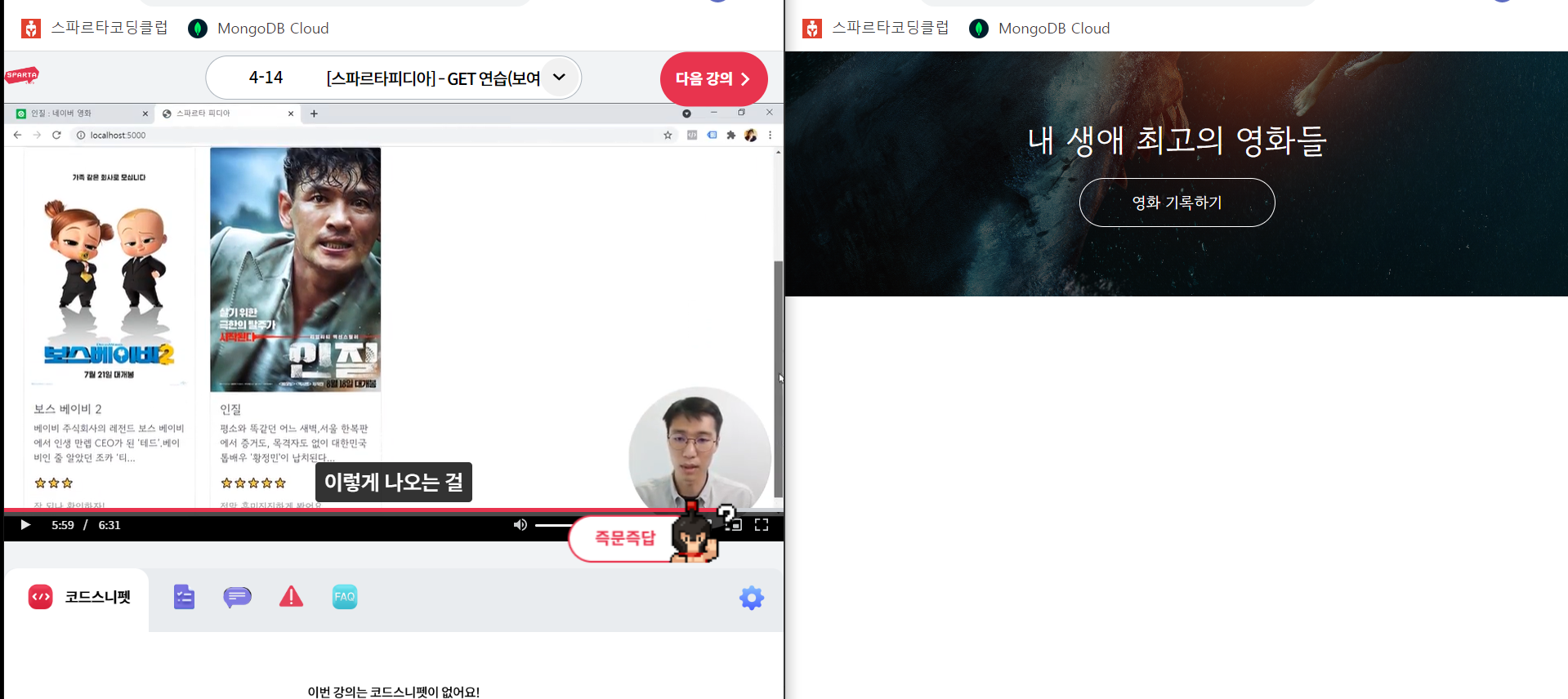This screenshot has height=699, width=1568.
Task: Open the Chrome three-dot menu
Action: (x=770, y=135)
